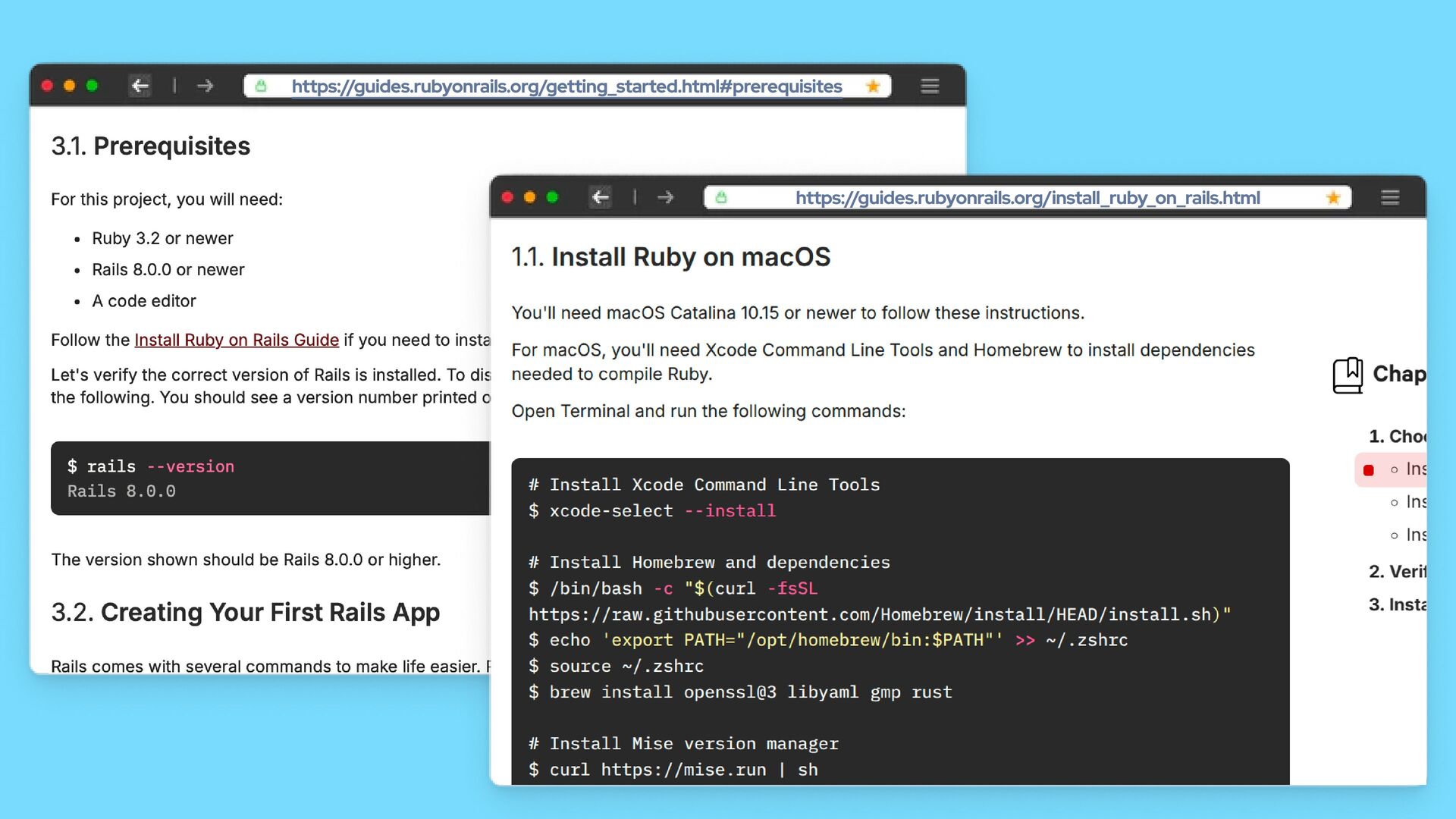Screen dimensions: 1456x819
Task: Click the 'Rails 8.0.0' output line
Action: pyautogui.click(x=121, y=491)
